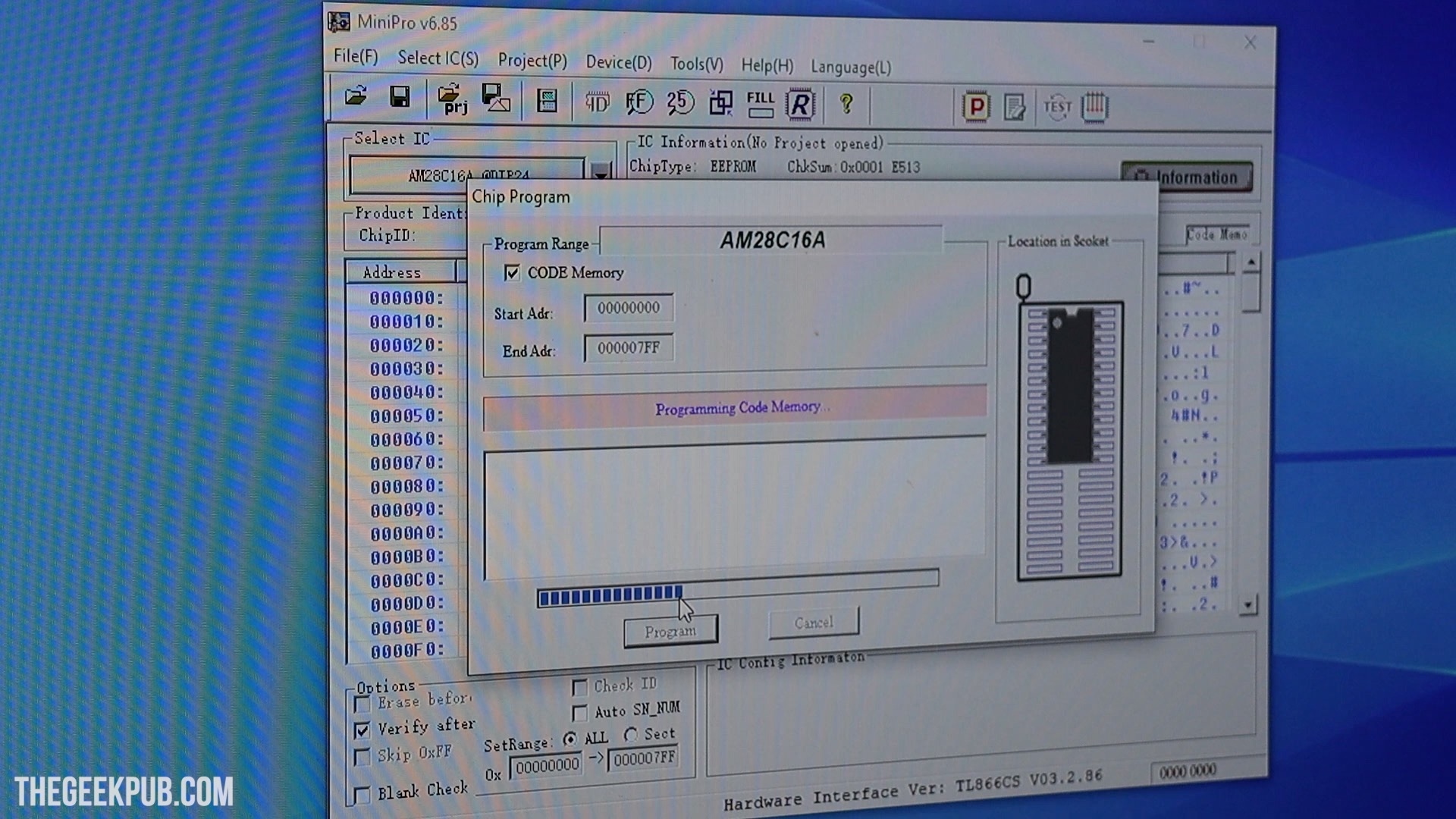1456x819 pixels.
Task: Click the R read chip icon
Action: [x=800, y=105]
